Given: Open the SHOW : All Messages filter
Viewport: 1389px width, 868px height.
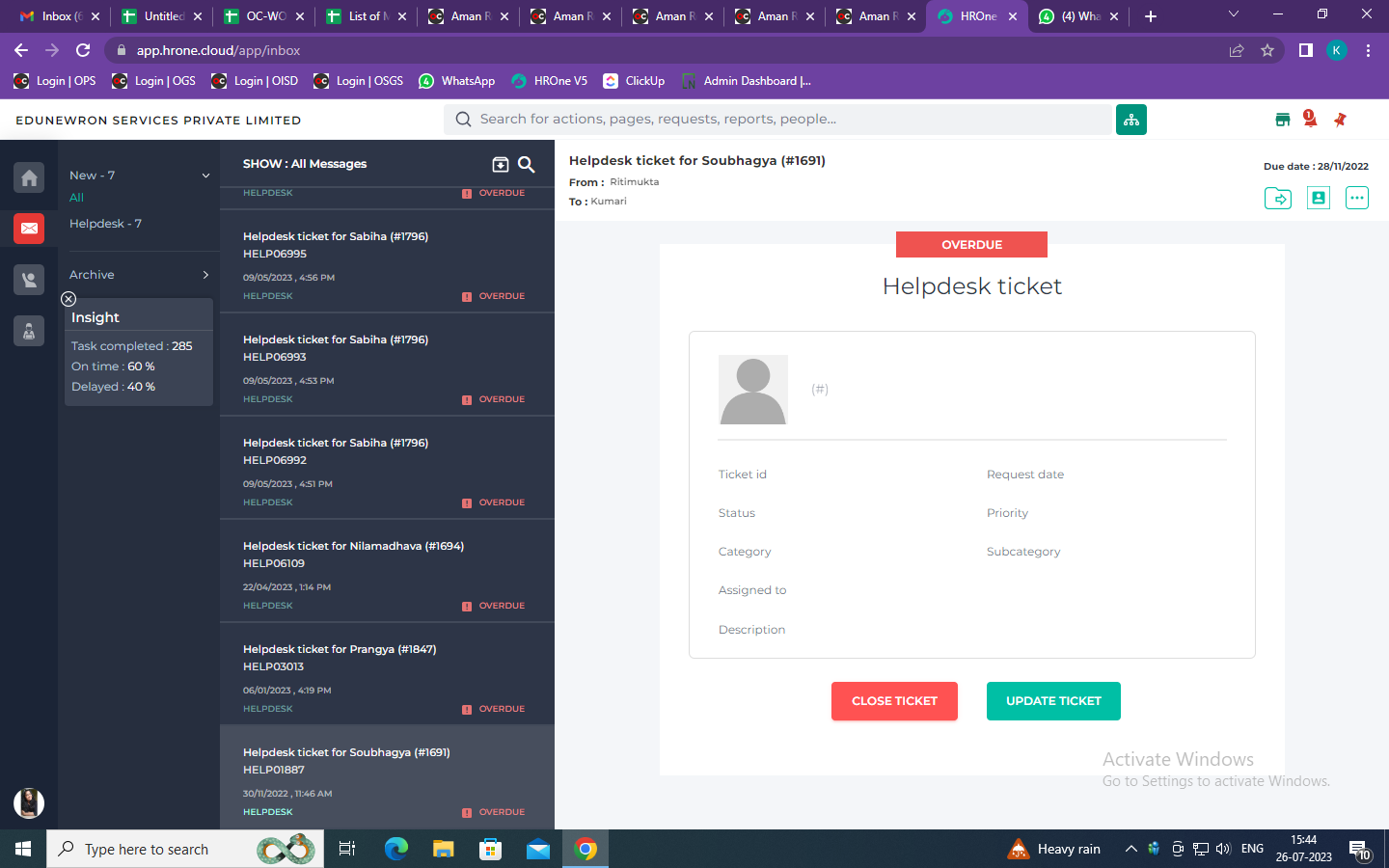Looking at the screenshot, I should [x=305, y=164].
